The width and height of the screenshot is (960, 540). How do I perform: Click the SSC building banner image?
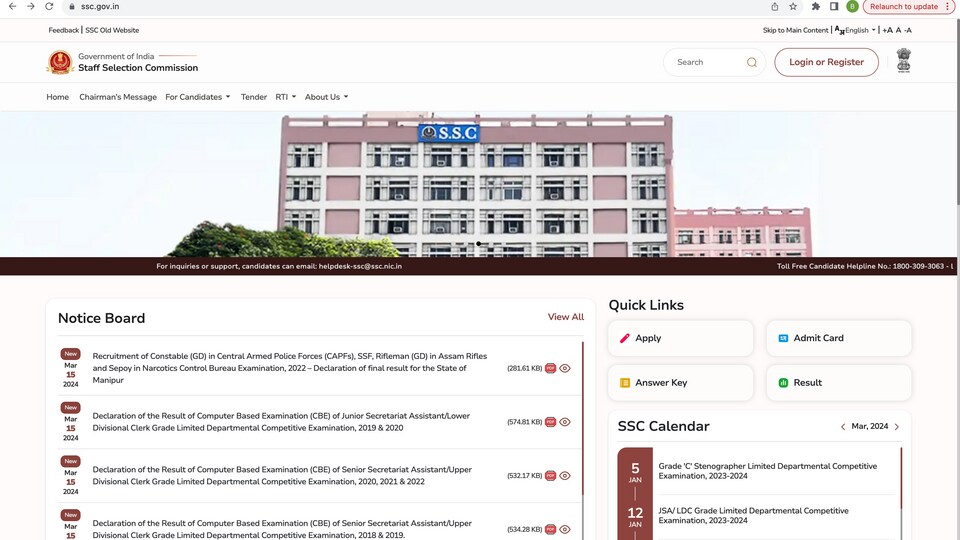(x=478, y=184)
